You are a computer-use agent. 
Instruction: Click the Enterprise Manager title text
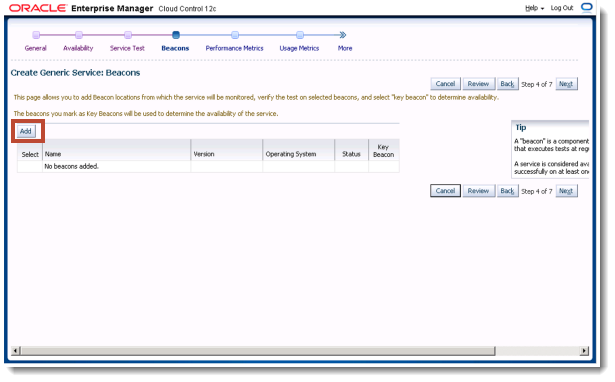112,8
